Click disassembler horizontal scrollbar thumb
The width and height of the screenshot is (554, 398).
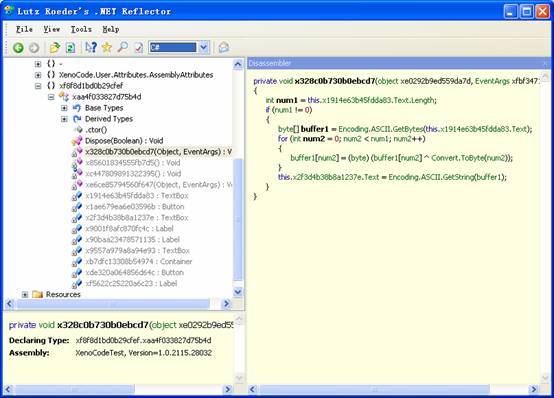(x=375, y=389)
